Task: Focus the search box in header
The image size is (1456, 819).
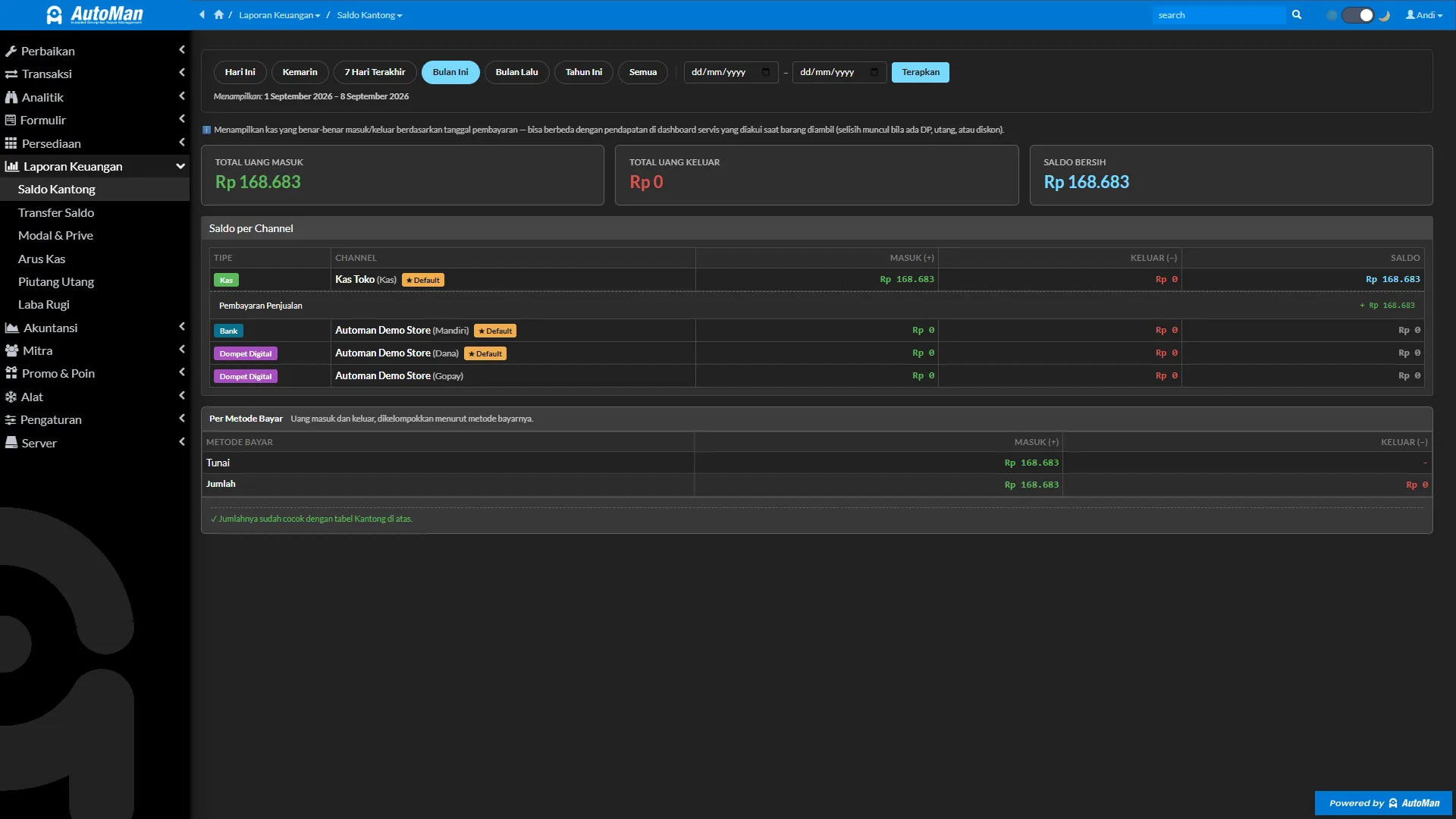Action: (x=1219, y=15)
